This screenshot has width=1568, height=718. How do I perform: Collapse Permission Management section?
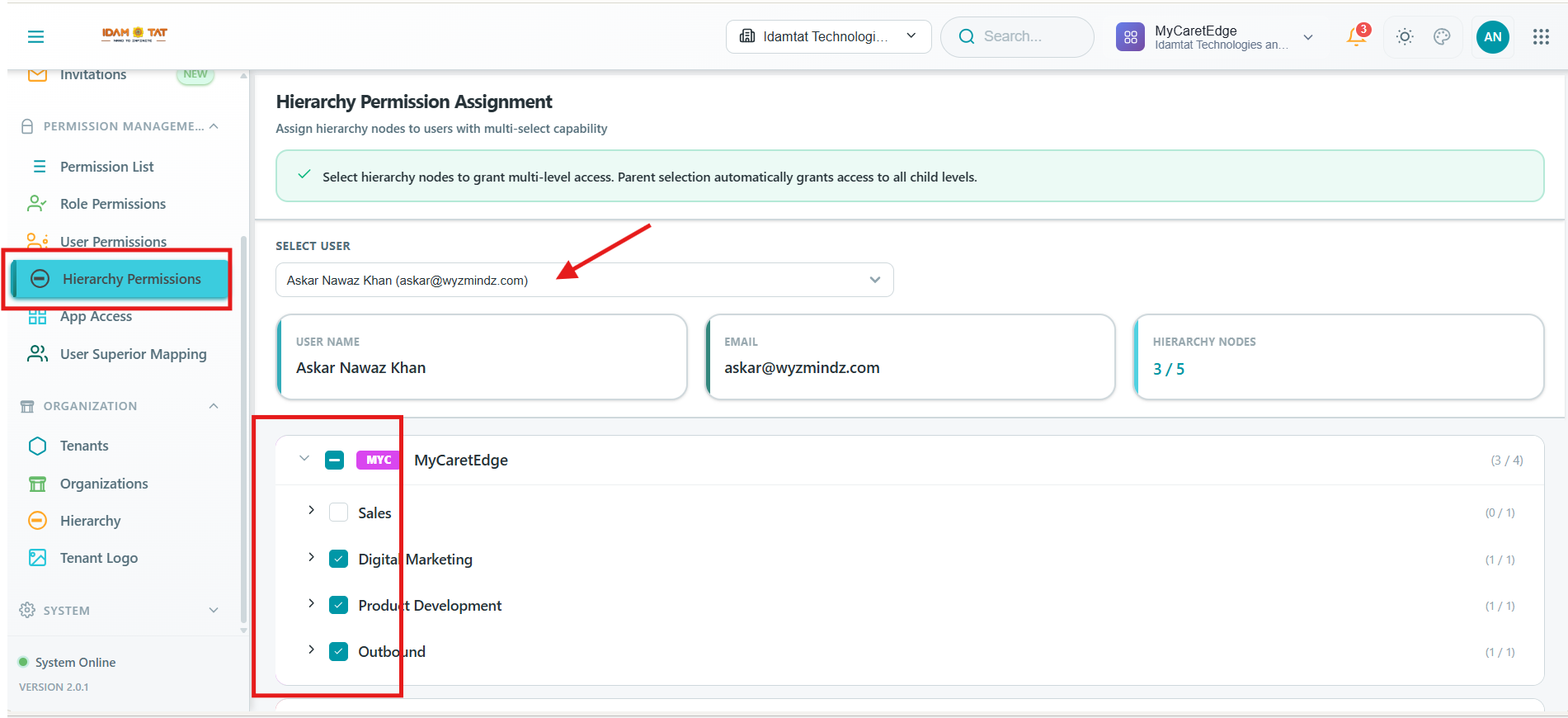pyautogui.click(x=214, y=126)
